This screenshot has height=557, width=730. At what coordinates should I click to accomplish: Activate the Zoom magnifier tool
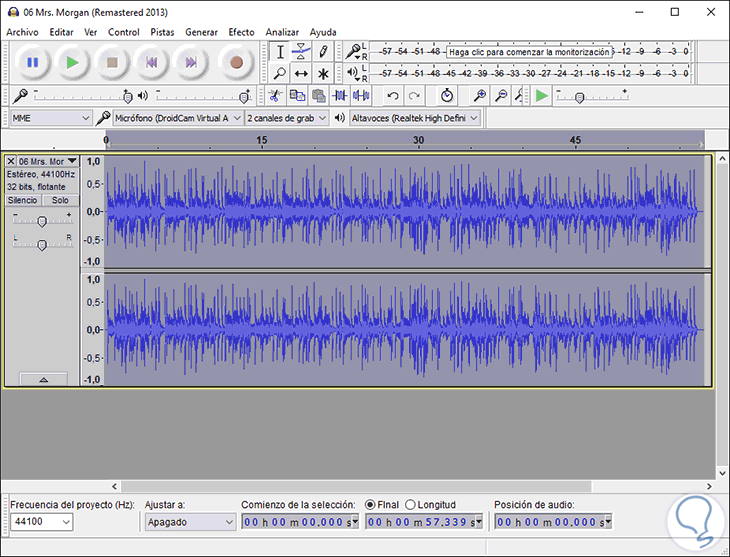(280, 73)
